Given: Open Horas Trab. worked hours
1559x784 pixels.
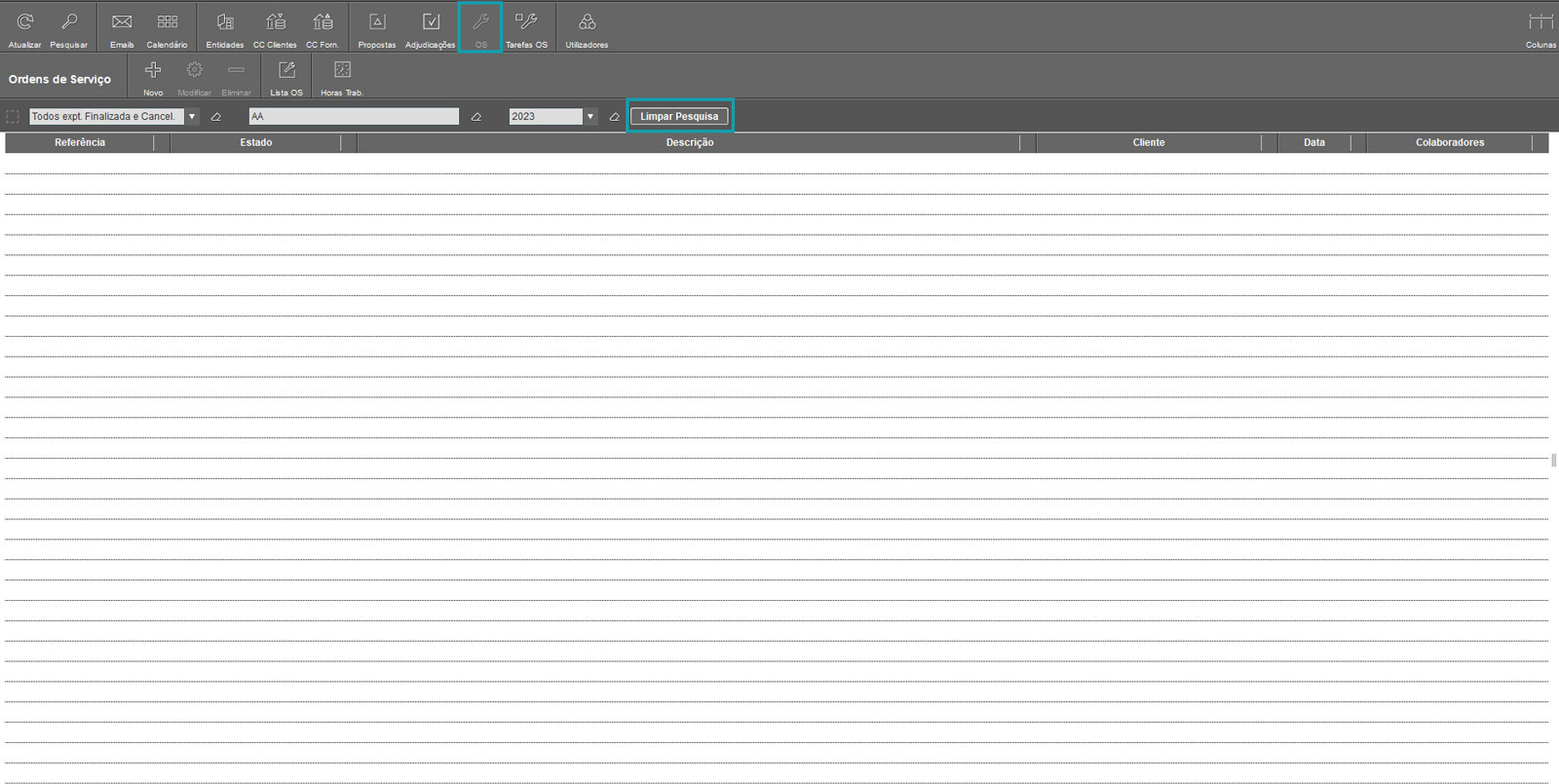Looking at the screenshot, I should (x=342, y=76).
